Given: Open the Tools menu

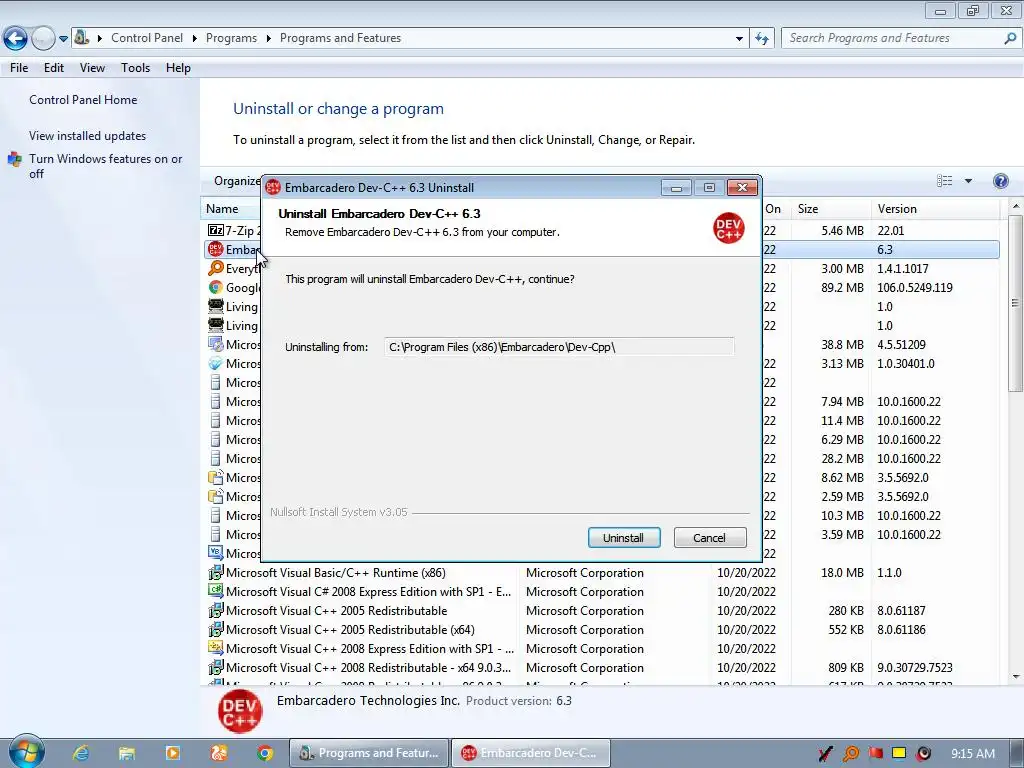Looking at the screenshot, I should (x=135, y=68).
